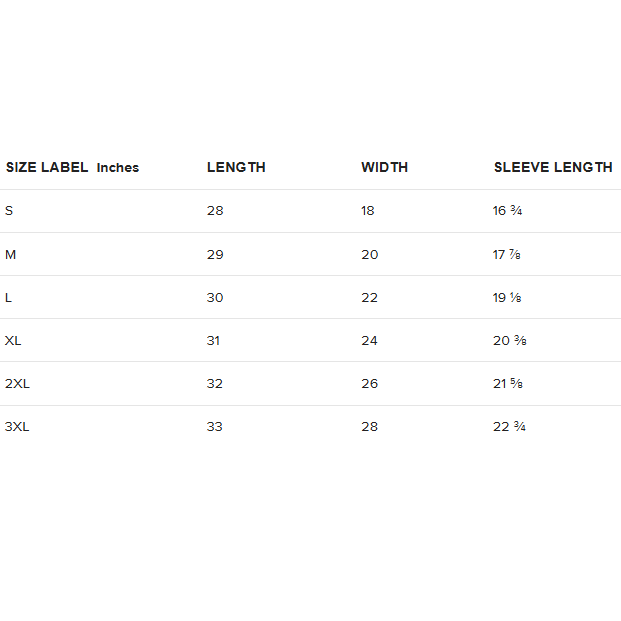Click the Inches unit label
This screenshot has width=621, height=621.
pos(118,167)
